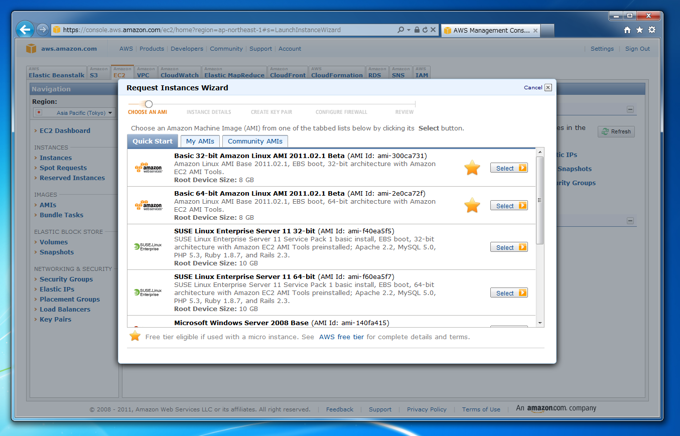
Task: Select SUSE Linux Enterprise Server 11 32-bit
Action: coord(509,247)
